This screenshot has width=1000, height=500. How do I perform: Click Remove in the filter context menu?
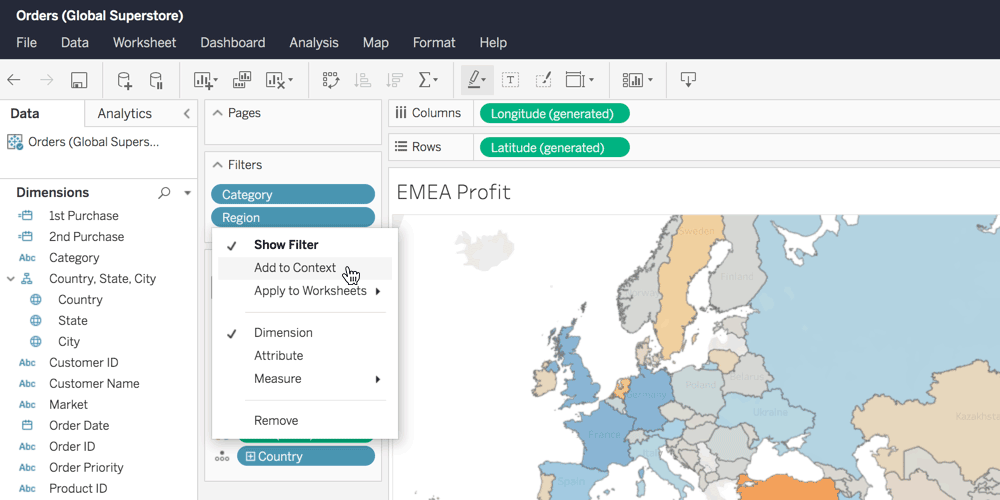[276, 421]
